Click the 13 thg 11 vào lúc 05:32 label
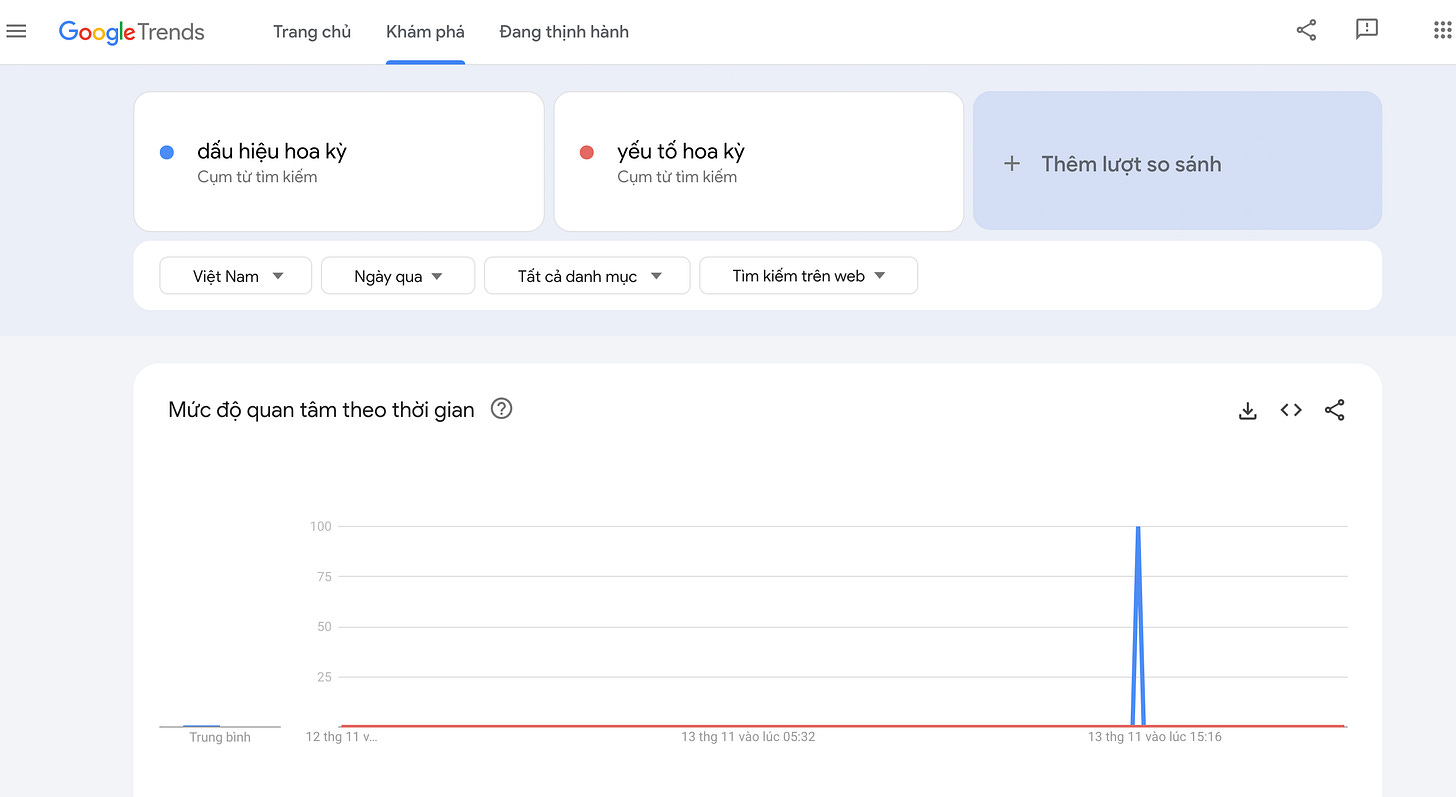 tap(748, 737)
